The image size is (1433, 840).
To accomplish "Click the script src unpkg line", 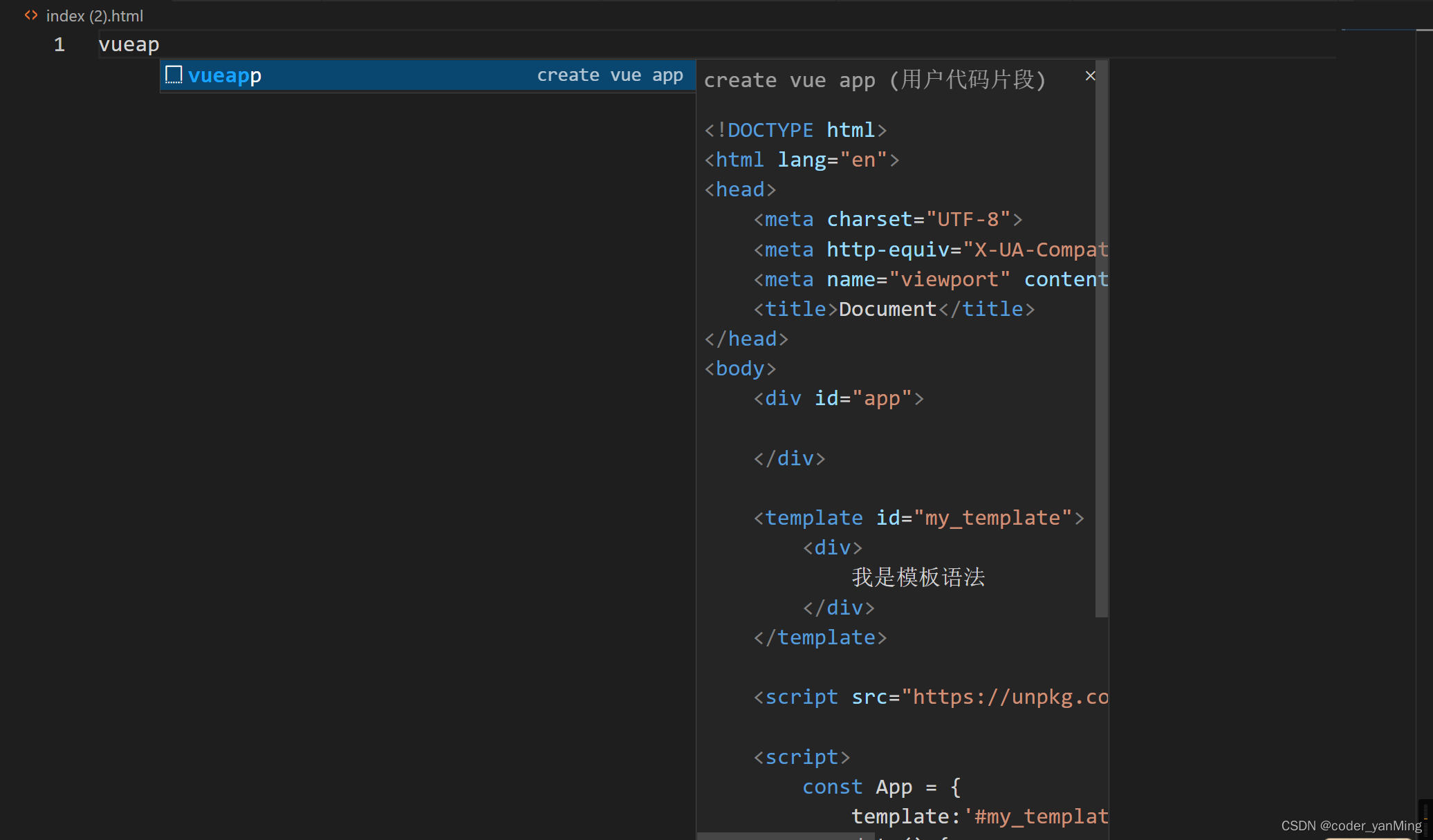I will tap(931, 697).
